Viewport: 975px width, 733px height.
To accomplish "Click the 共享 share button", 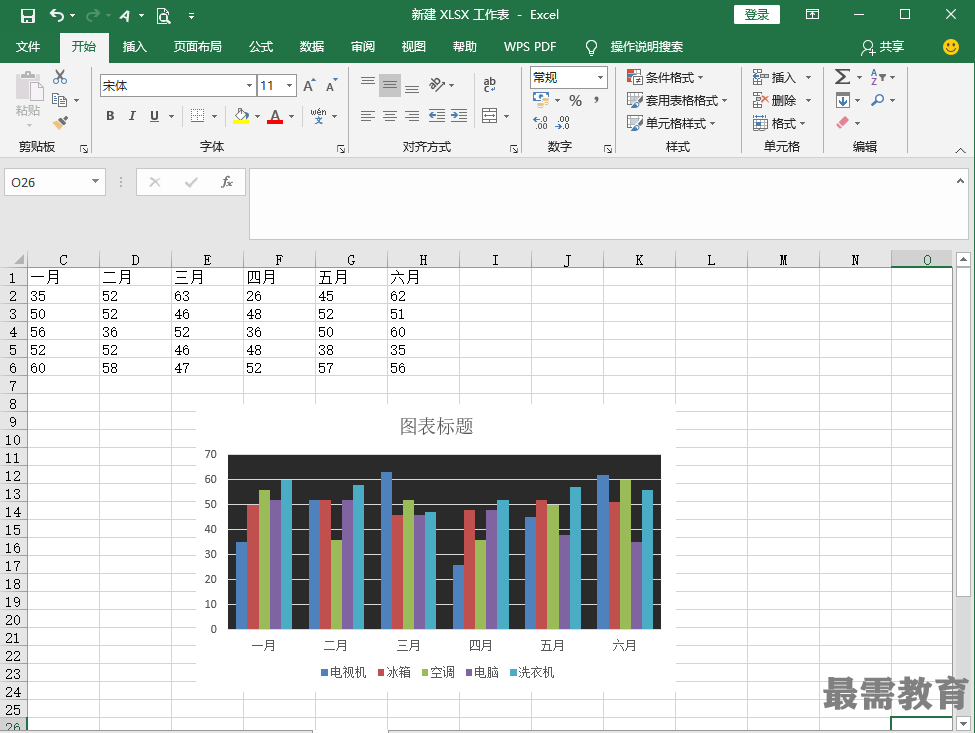I will (x=883, y=47).
